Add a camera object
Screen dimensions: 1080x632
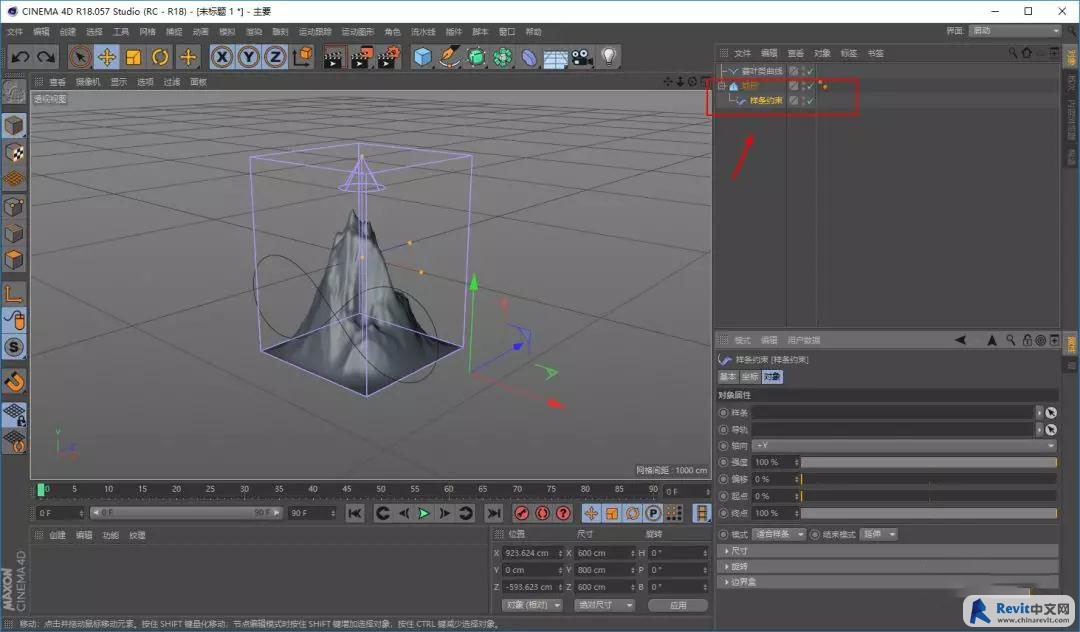[x=582, y=57]
